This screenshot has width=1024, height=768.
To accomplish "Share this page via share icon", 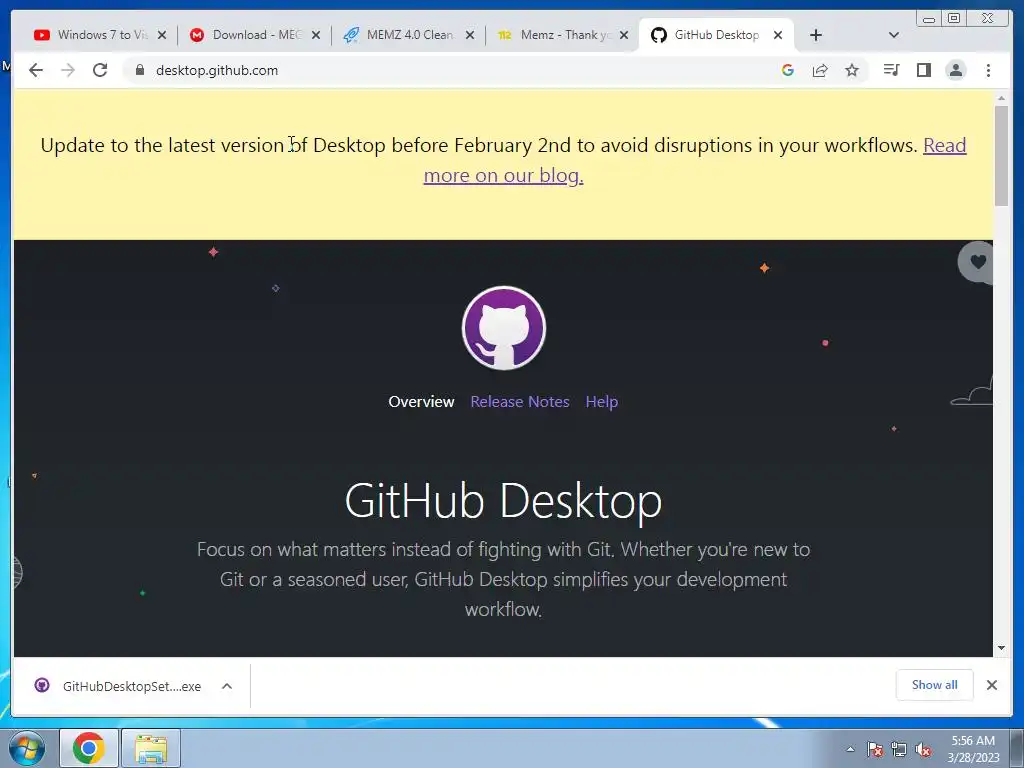I will tap(820, 70).
